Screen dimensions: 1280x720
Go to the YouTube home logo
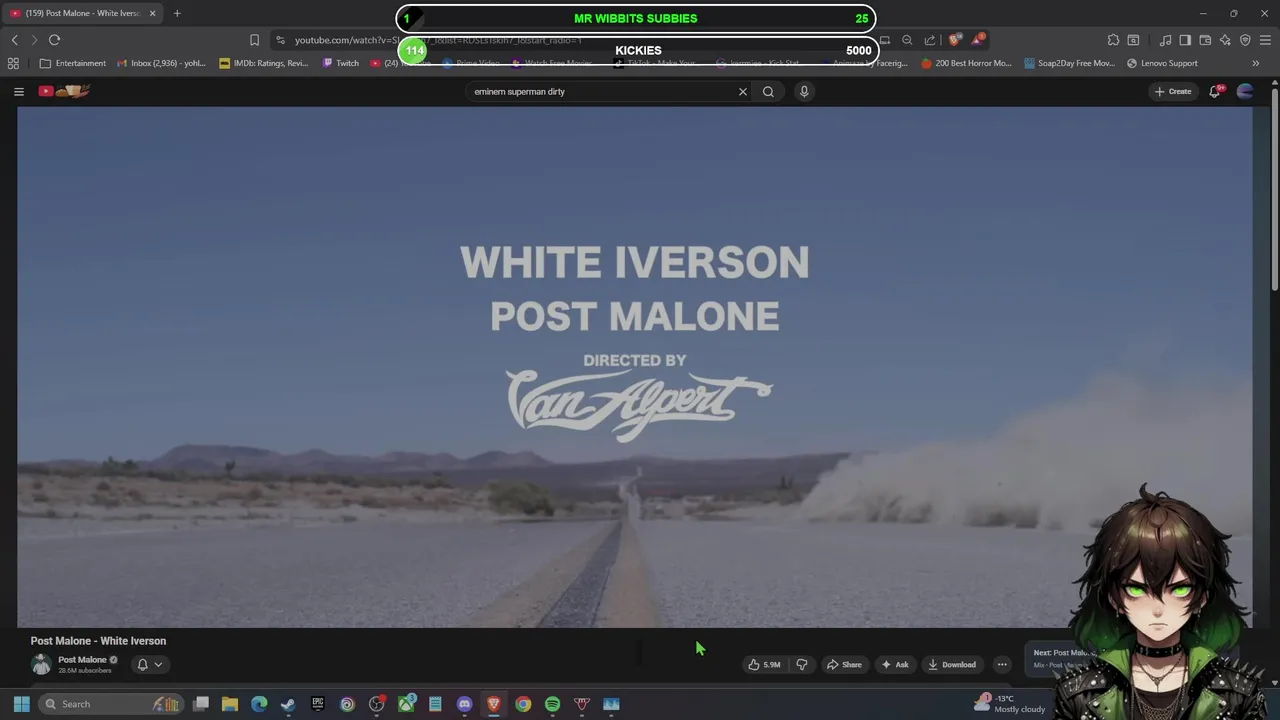click(x=64, y=91)
